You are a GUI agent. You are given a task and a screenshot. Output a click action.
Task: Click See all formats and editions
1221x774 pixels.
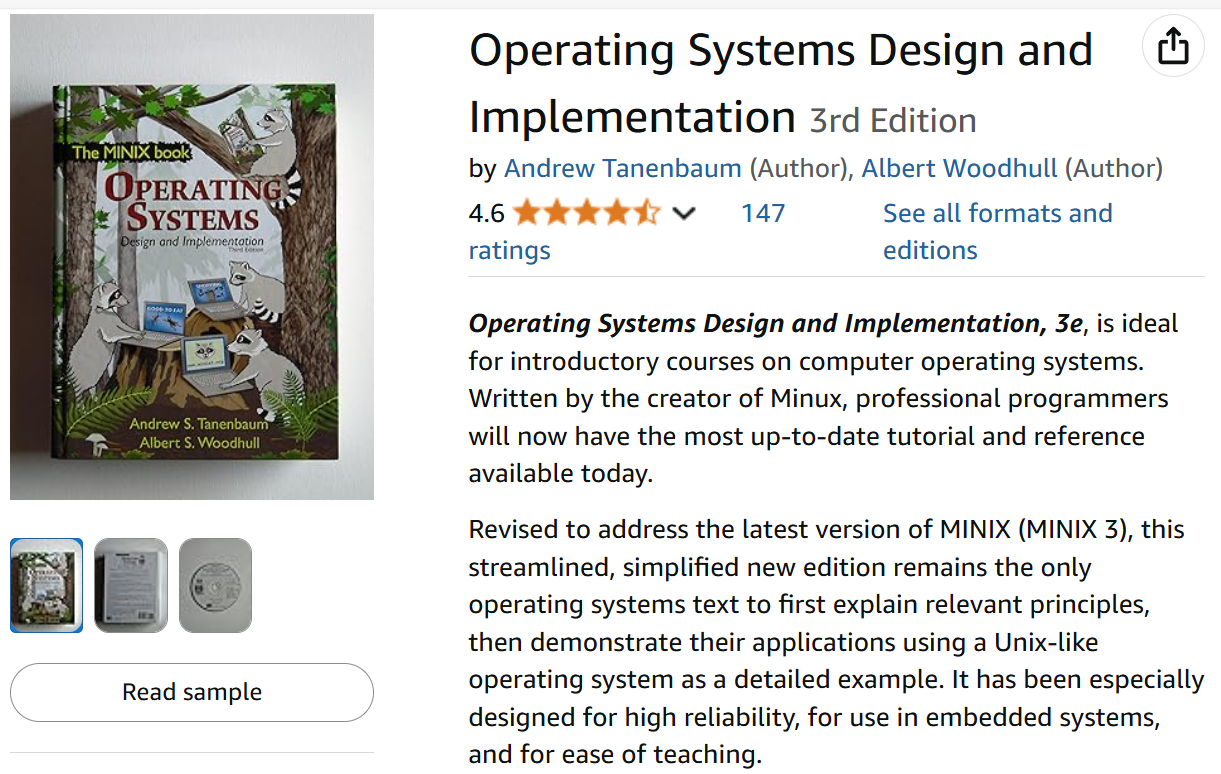[x=997, y=231]
